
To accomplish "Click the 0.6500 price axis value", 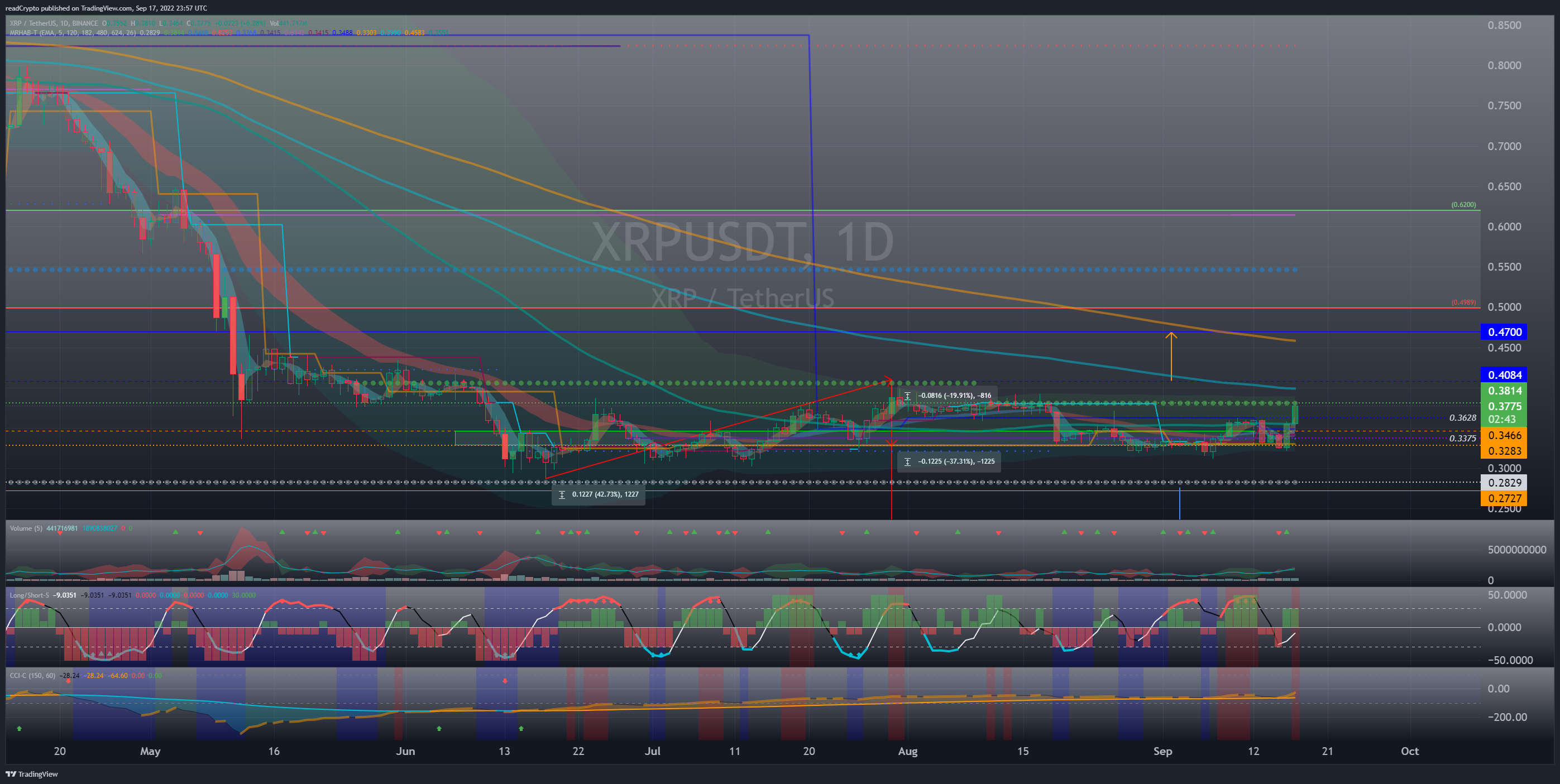I will point(1504,186).
